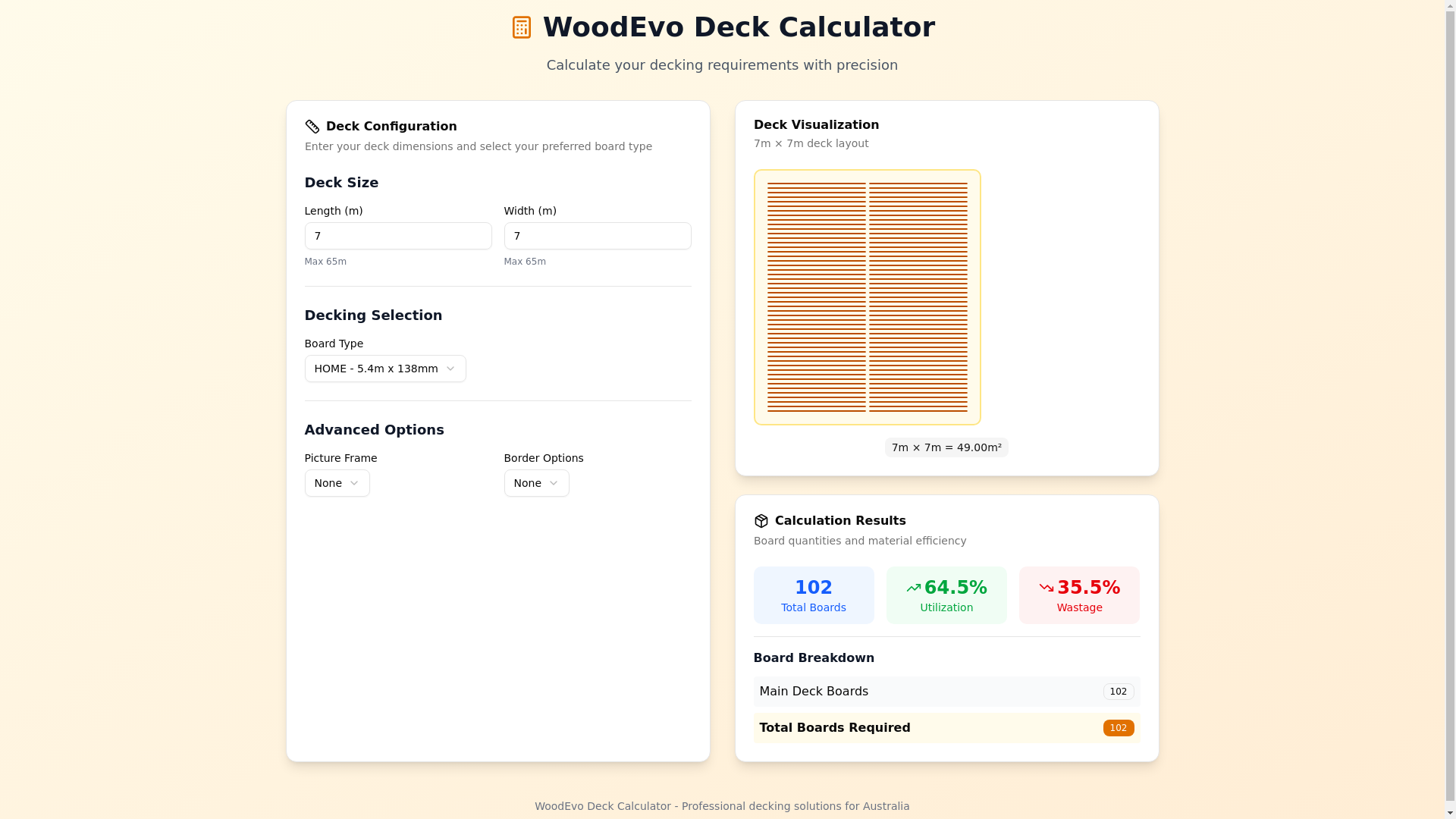Click the page scrollbar down arrow

click(x=1450, y=813)
